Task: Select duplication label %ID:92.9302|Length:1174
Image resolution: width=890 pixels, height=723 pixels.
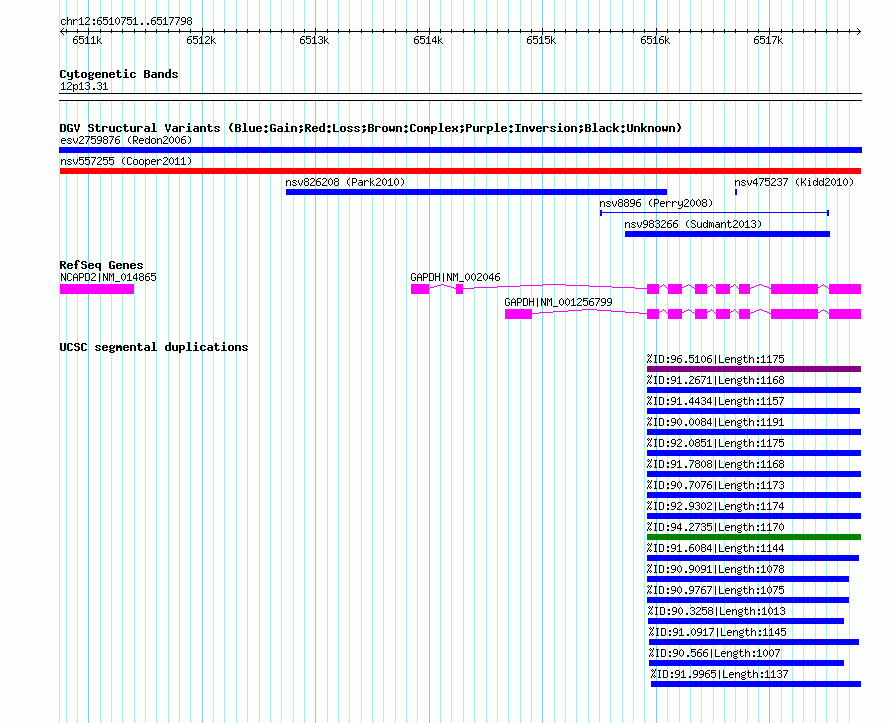Action: point(715,506)
